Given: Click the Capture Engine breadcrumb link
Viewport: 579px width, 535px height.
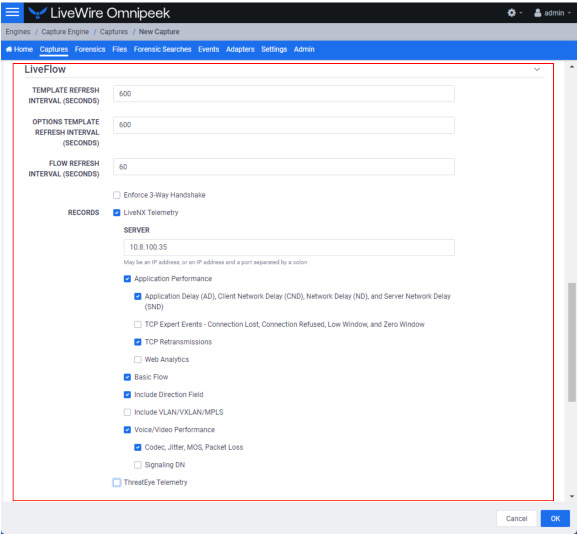Looking at the screenshot, I should [x=65, y=32].
